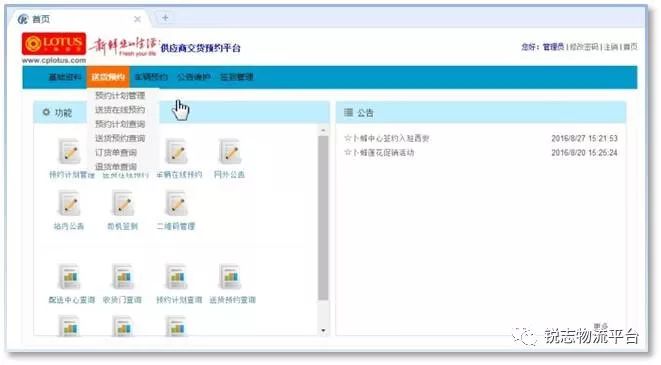Open the 公告维护 navigation menu
The width and height of the screenshot is (661, 365).
(x=194, y=77)
